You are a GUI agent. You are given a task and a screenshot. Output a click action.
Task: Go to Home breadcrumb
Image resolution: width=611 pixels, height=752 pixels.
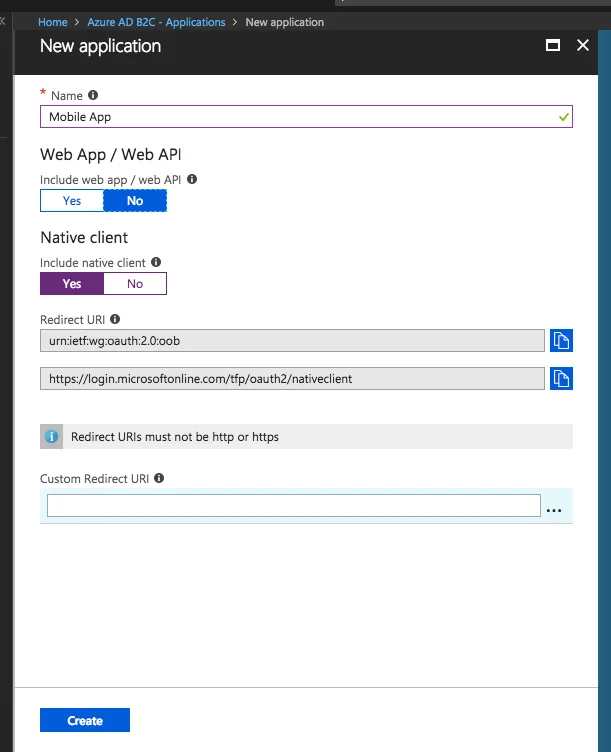53,22
